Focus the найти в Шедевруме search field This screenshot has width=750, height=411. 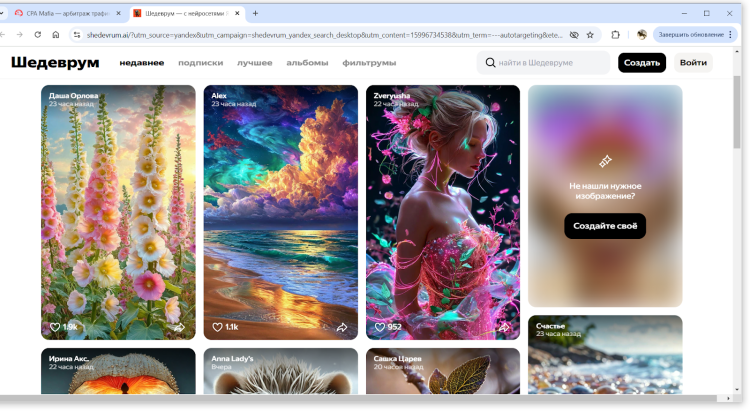[x=550, y=63]
